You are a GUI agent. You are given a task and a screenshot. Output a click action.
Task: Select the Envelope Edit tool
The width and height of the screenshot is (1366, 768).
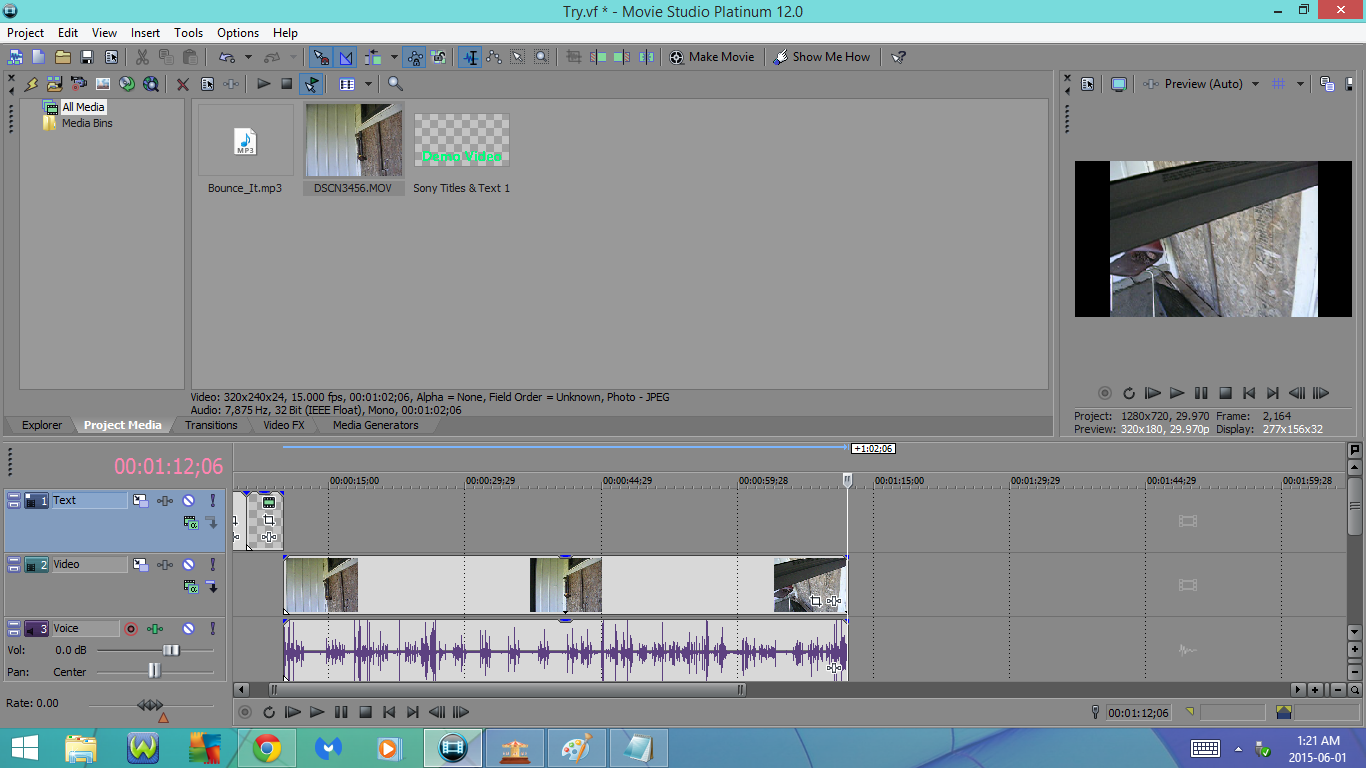pos(494,57)
